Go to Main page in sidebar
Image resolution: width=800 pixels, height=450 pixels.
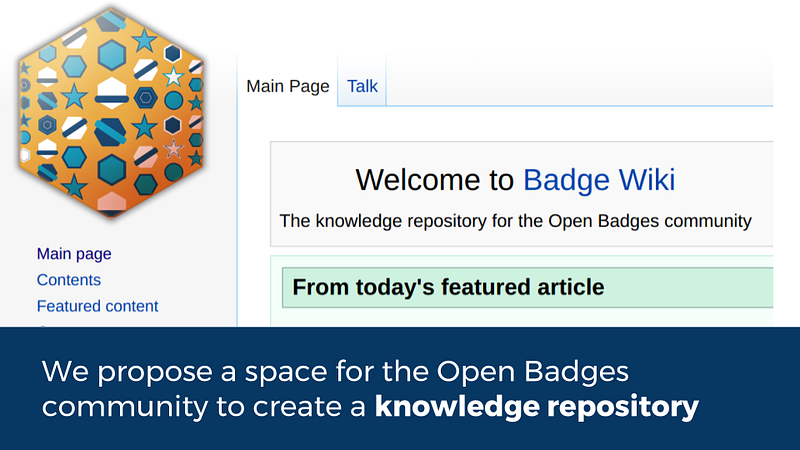pyautogui.click(x=74, y=254)
